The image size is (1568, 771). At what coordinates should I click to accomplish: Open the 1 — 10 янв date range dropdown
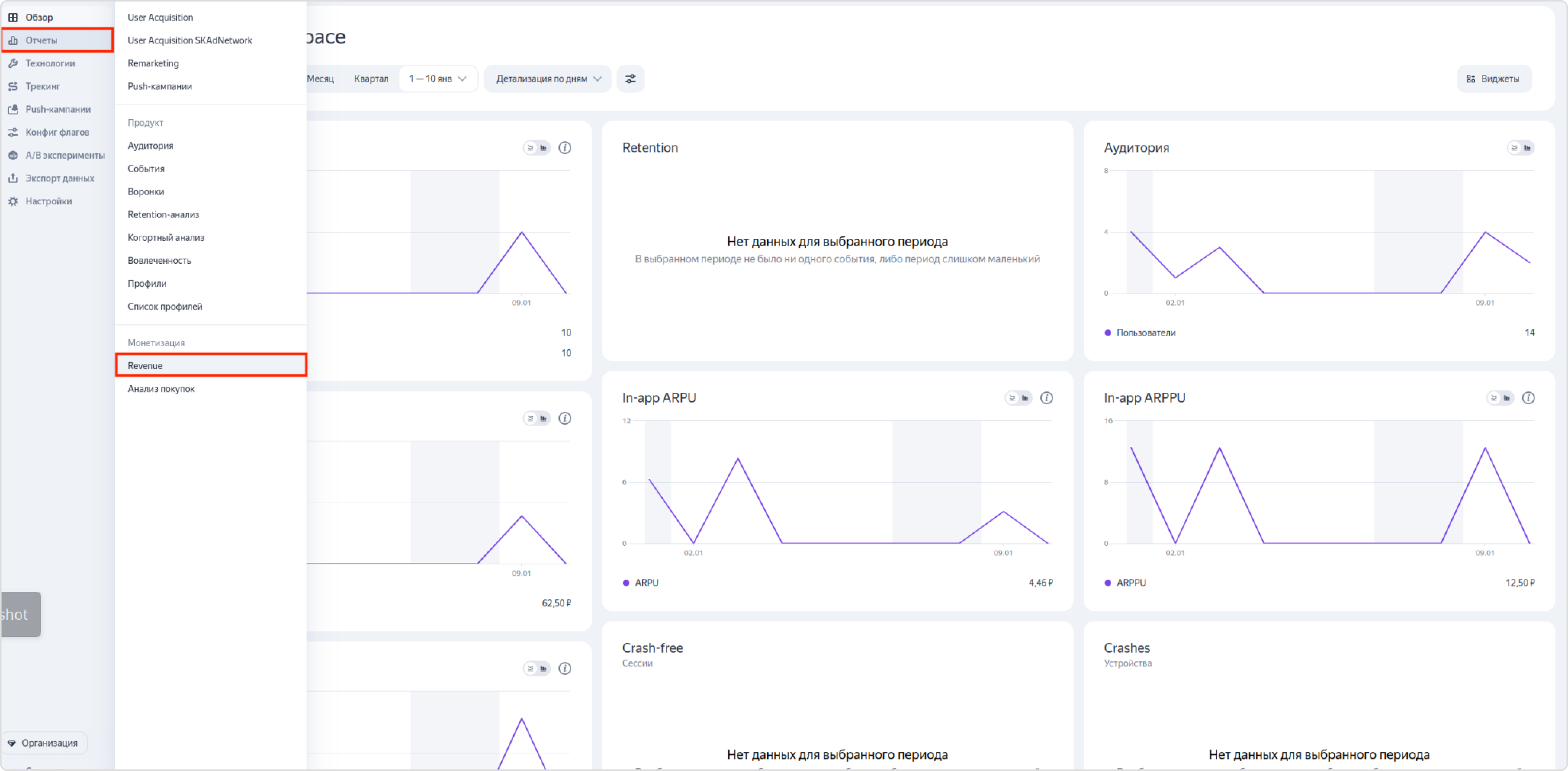438,79
